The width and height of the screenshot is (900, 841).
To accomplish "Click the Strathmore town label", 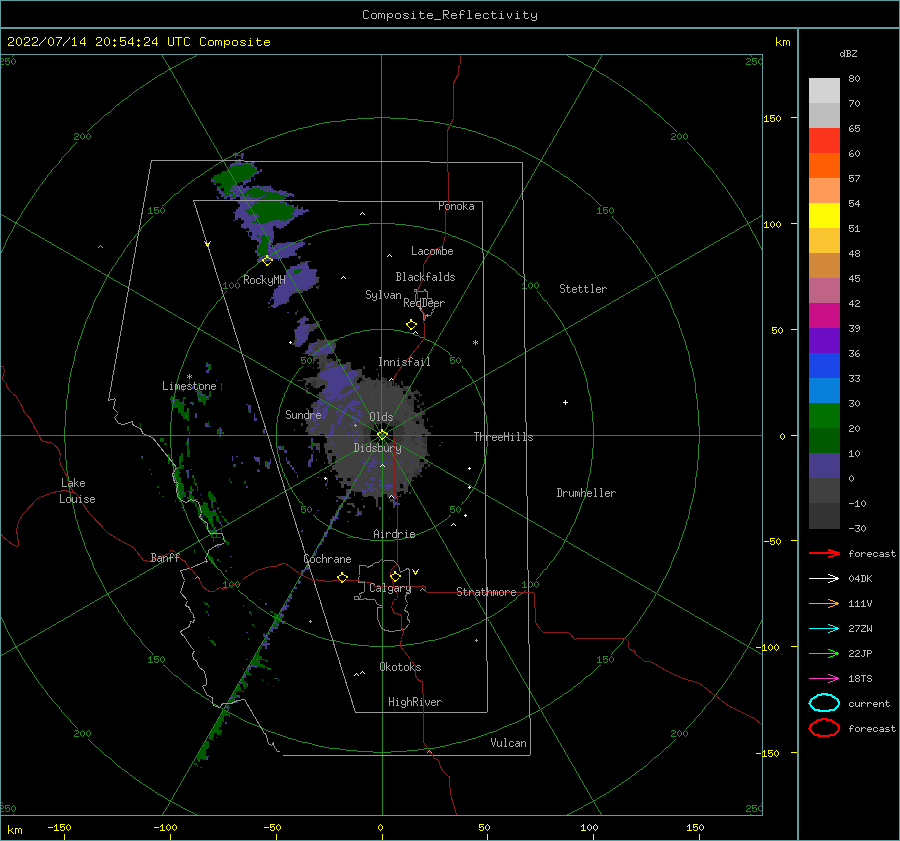I will [x=486, y=592].
